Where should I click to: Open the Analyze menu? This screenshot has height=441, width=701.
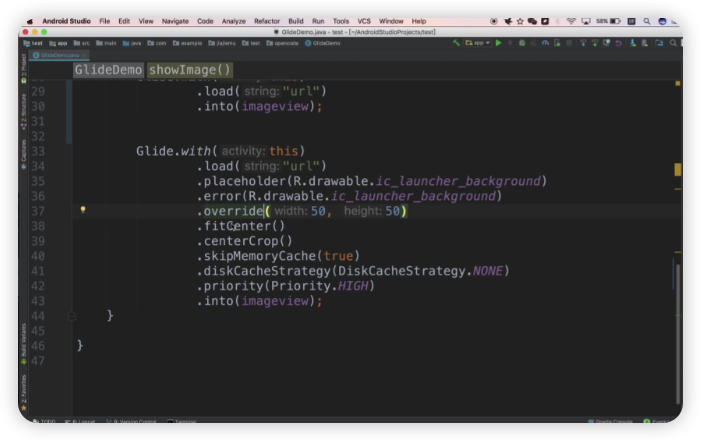point(233,21)
